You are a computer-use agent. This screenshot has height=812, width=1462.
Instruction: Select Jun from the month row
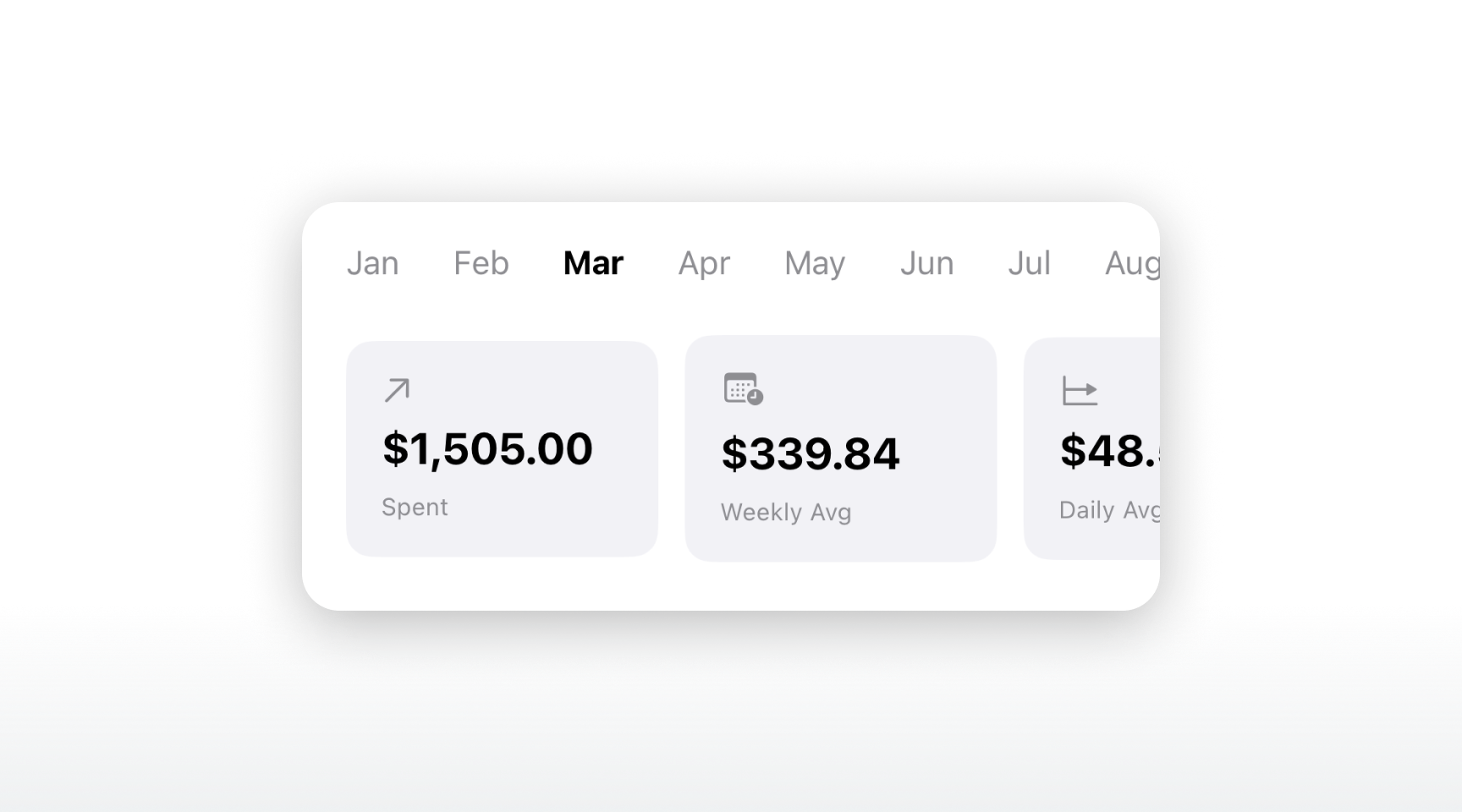(926, 263)
